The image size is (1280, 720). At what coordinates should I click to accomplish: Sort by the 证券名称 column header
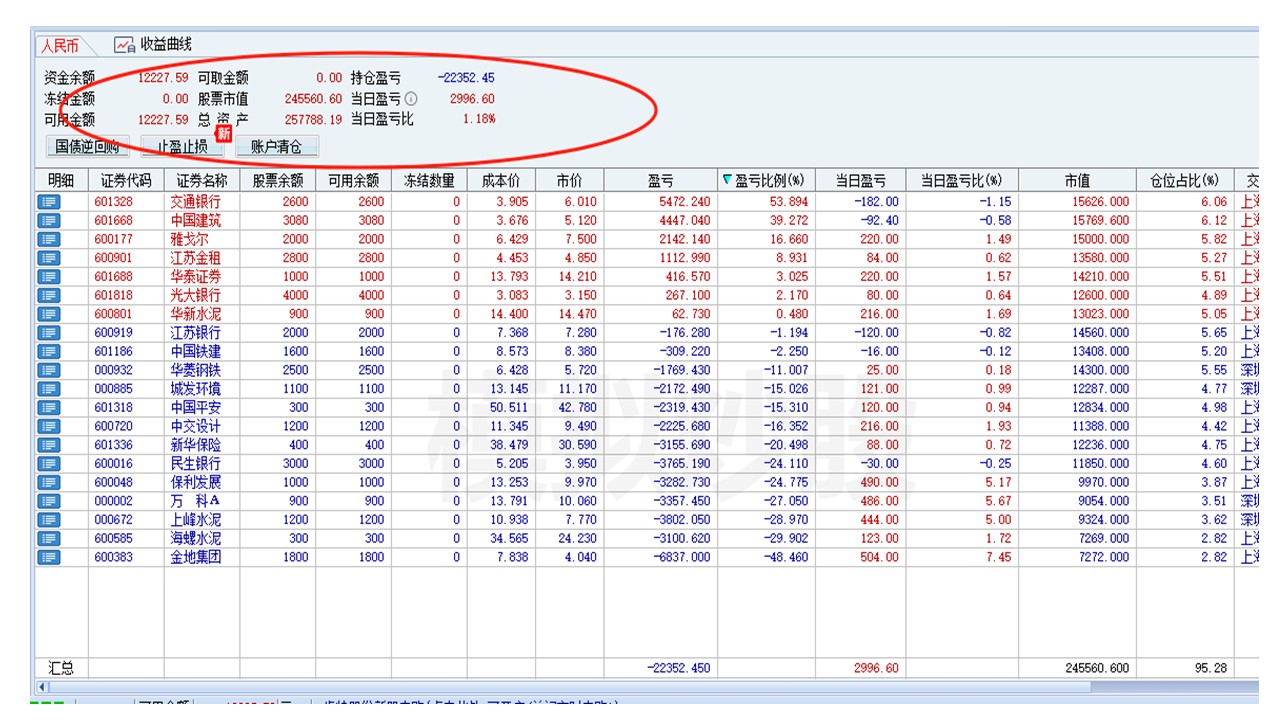coord(202,181)
